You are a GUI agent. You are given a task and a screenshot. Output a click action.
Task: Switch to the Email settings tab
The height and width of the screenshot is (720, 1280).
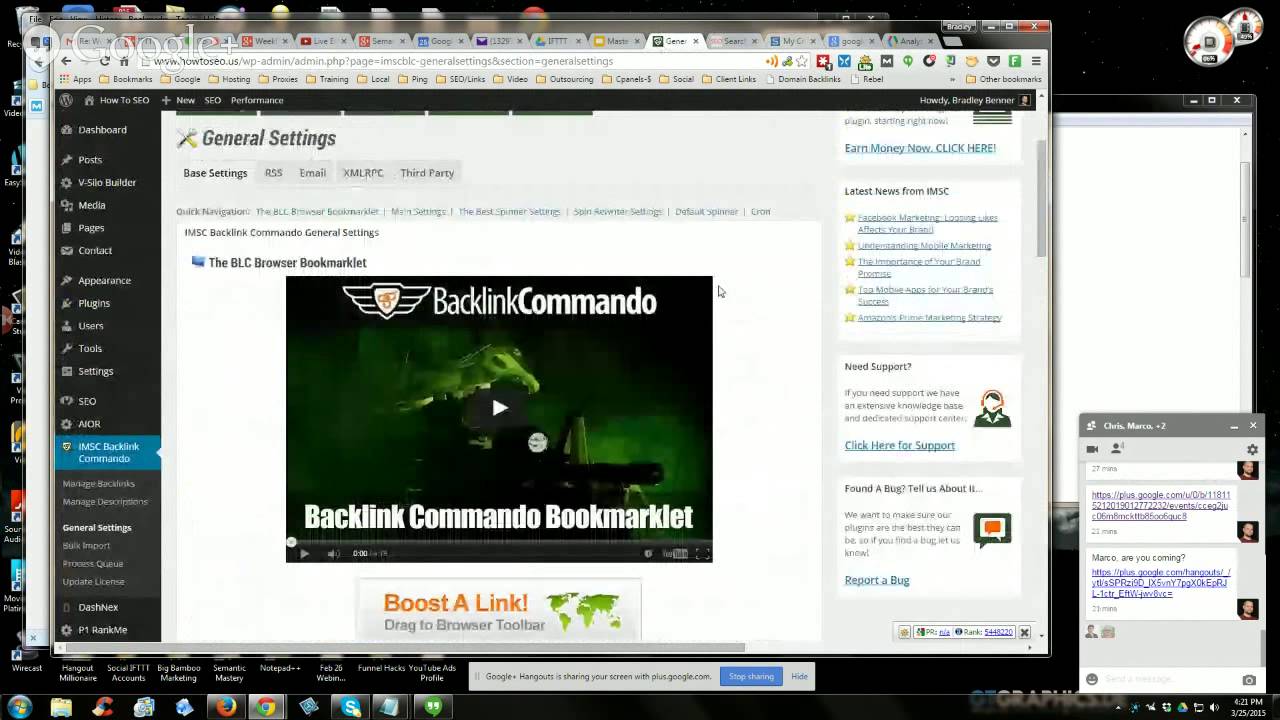coord(312,173)
